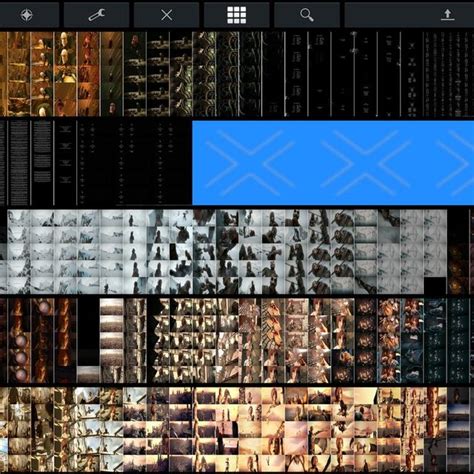
Task: Tap the compass navigation icon
Action: click(26, 15)
